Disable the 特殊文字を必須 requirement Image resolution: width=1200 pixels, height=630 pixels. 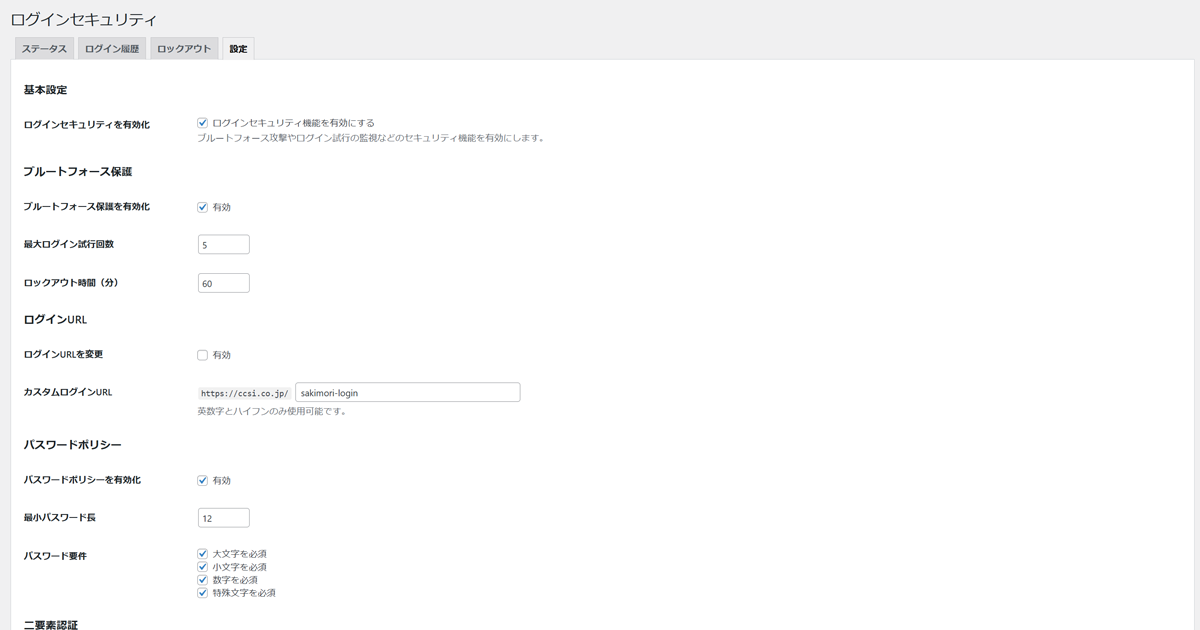tap(203, 593)
